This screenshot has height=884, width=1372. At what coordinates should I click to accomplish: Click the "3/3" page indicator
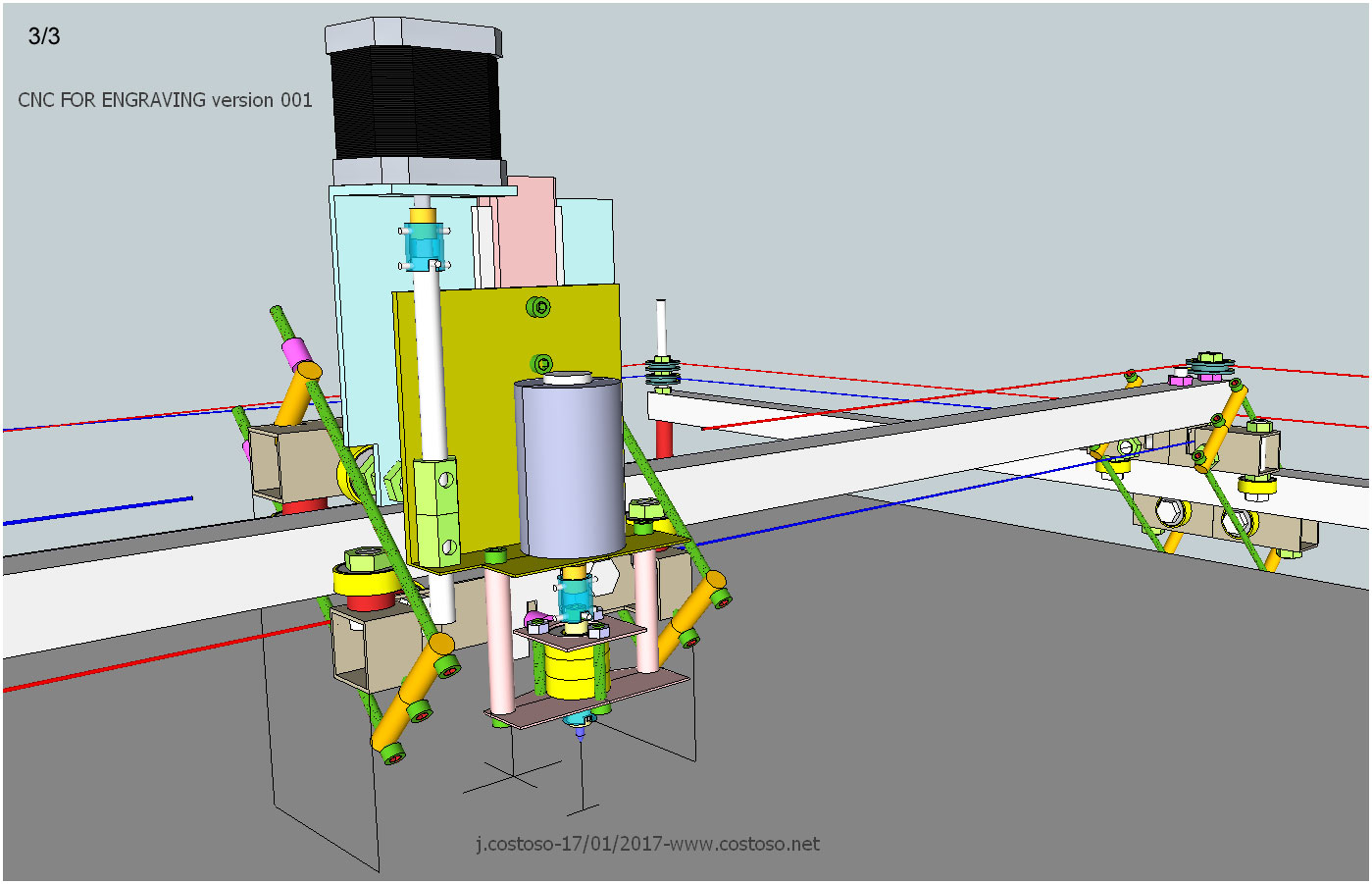pos(44,36)
